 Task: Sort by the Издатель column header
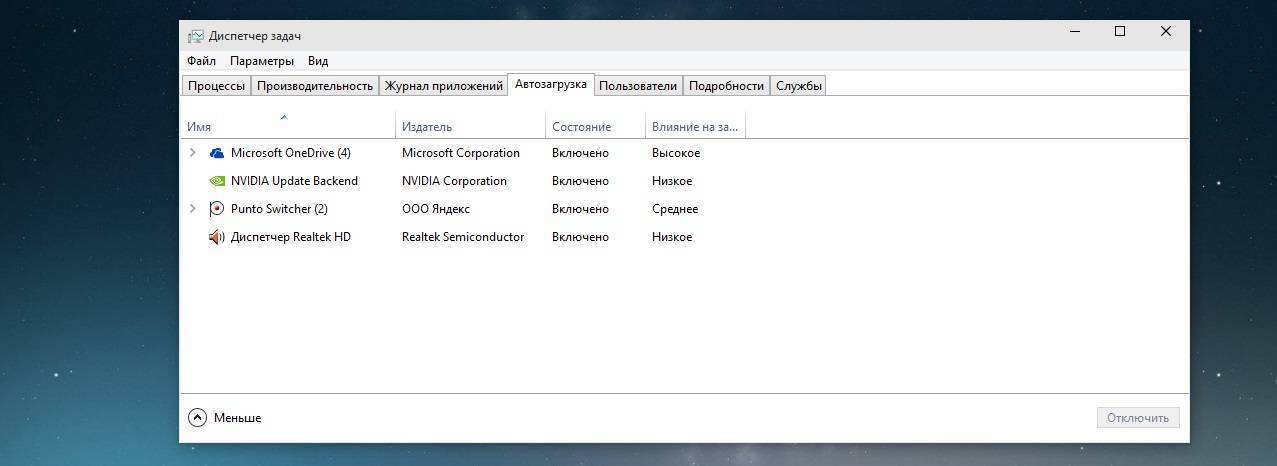[x=471, y=126]
